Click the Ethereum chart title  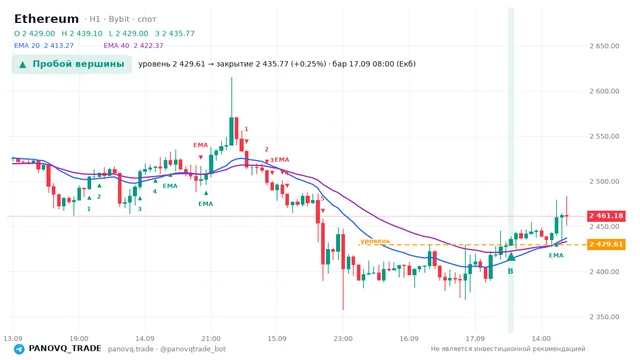pos(46,19)
